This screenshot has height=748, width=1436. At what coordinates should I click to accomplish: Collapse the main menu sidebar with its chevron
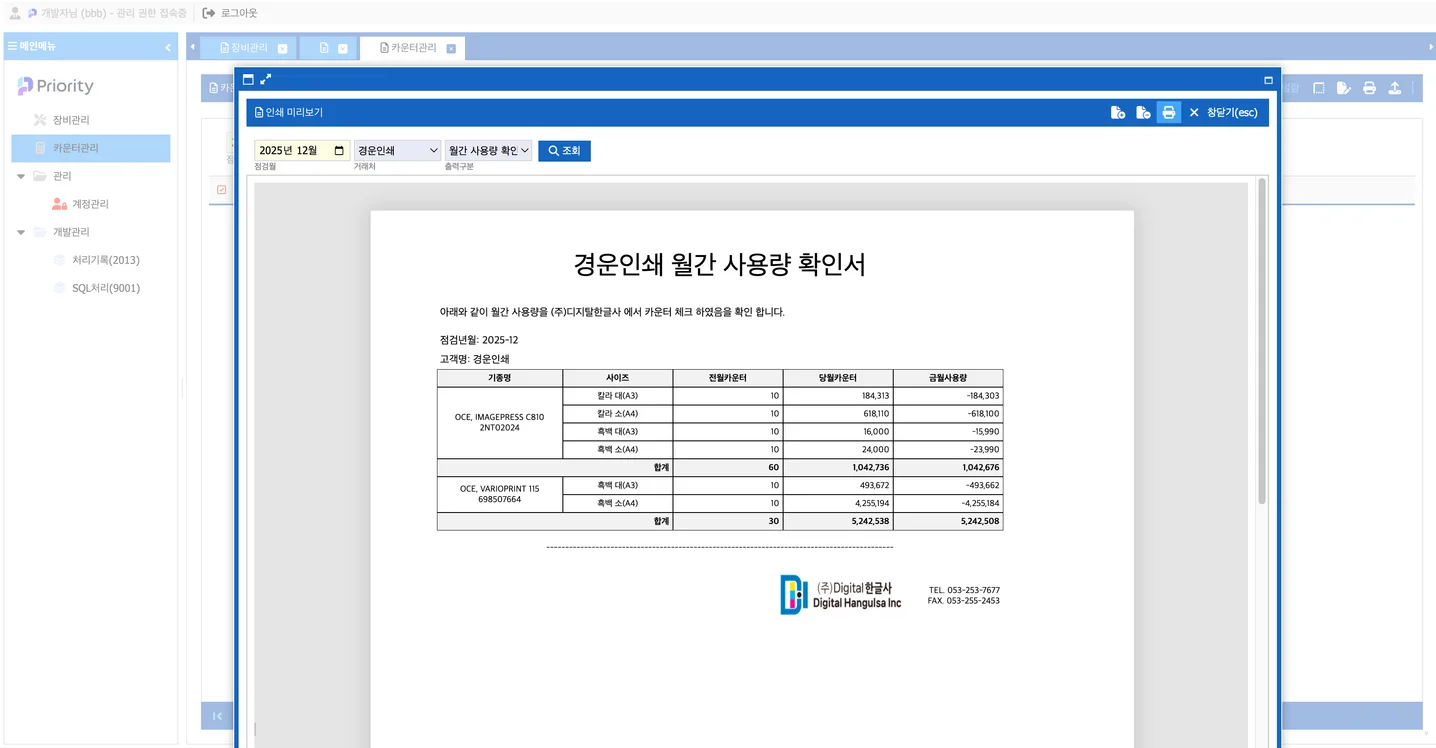[x=168, y=47]
